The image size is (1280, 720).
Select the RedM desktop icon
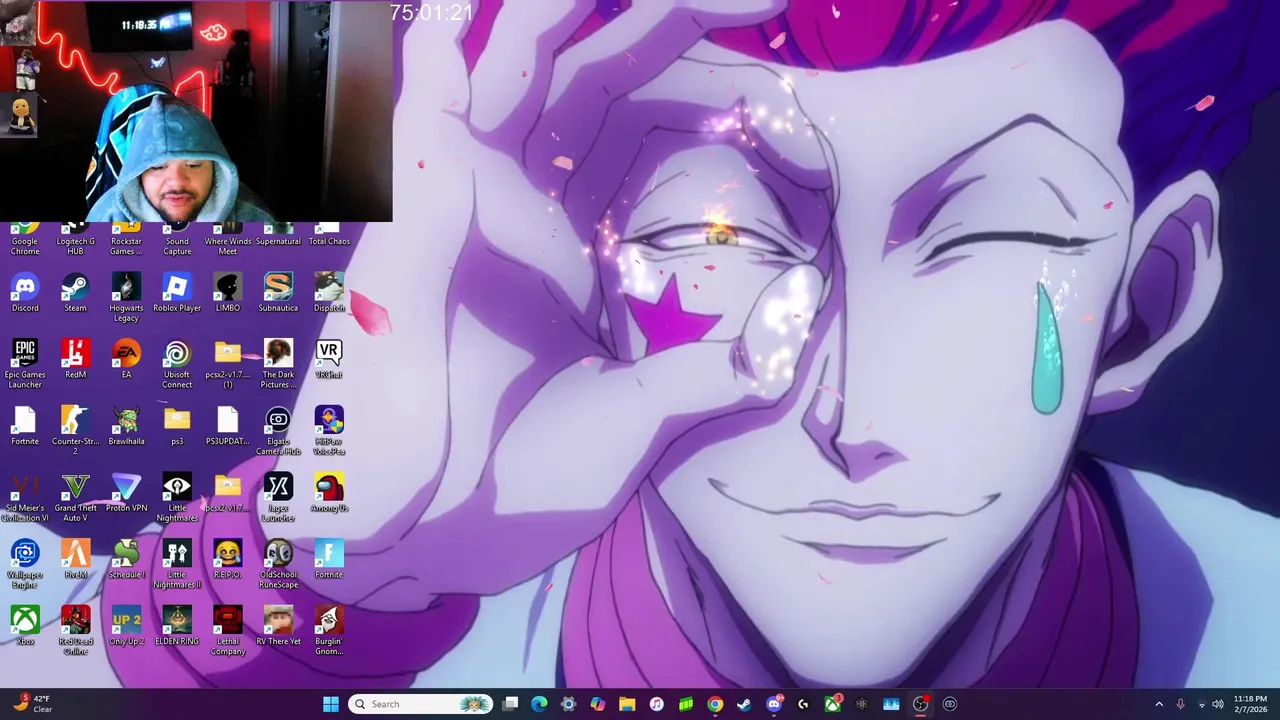pyautogui.click(x=75, y=360)
